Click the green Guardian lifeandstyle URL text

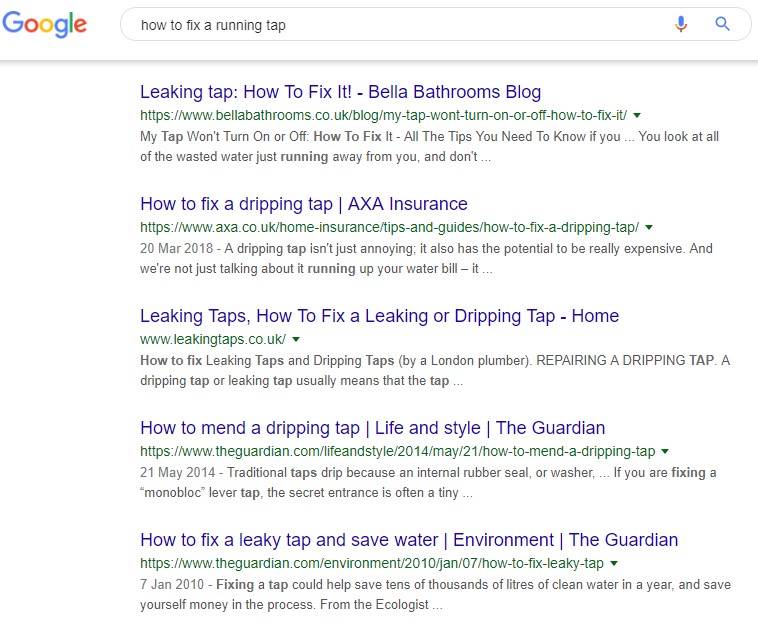tap(397, 452)
